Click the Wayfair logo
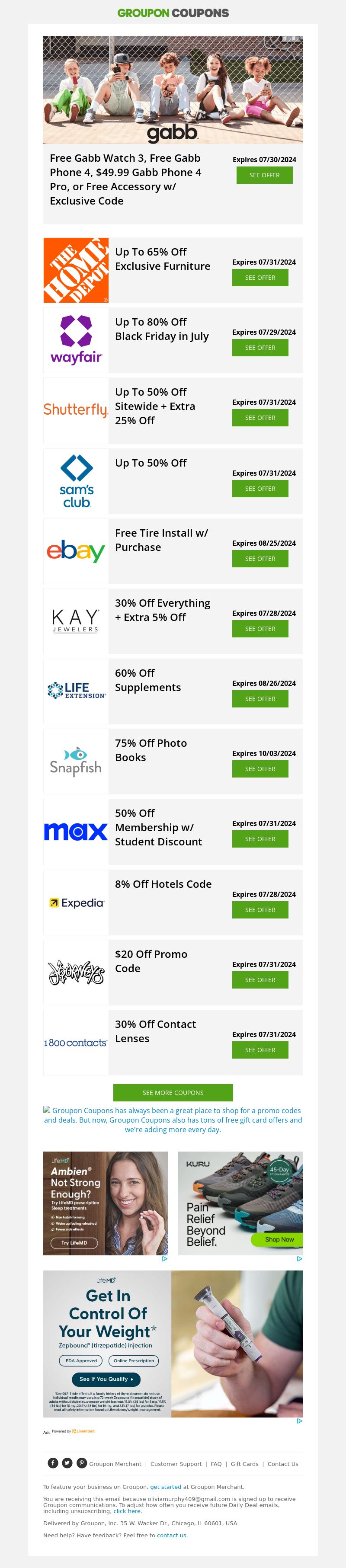Viewport: 346px width, 1568px height. [76, 340]
